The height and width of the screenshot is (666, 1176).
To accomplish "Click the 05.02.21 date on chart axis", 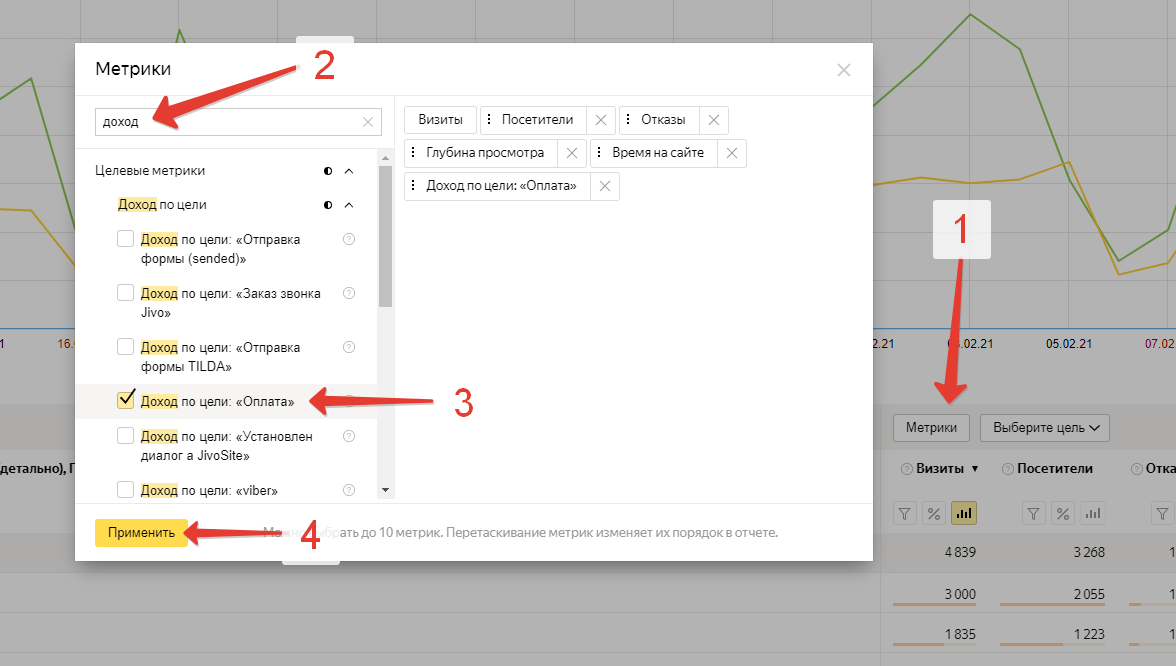I will (1069, 344).
